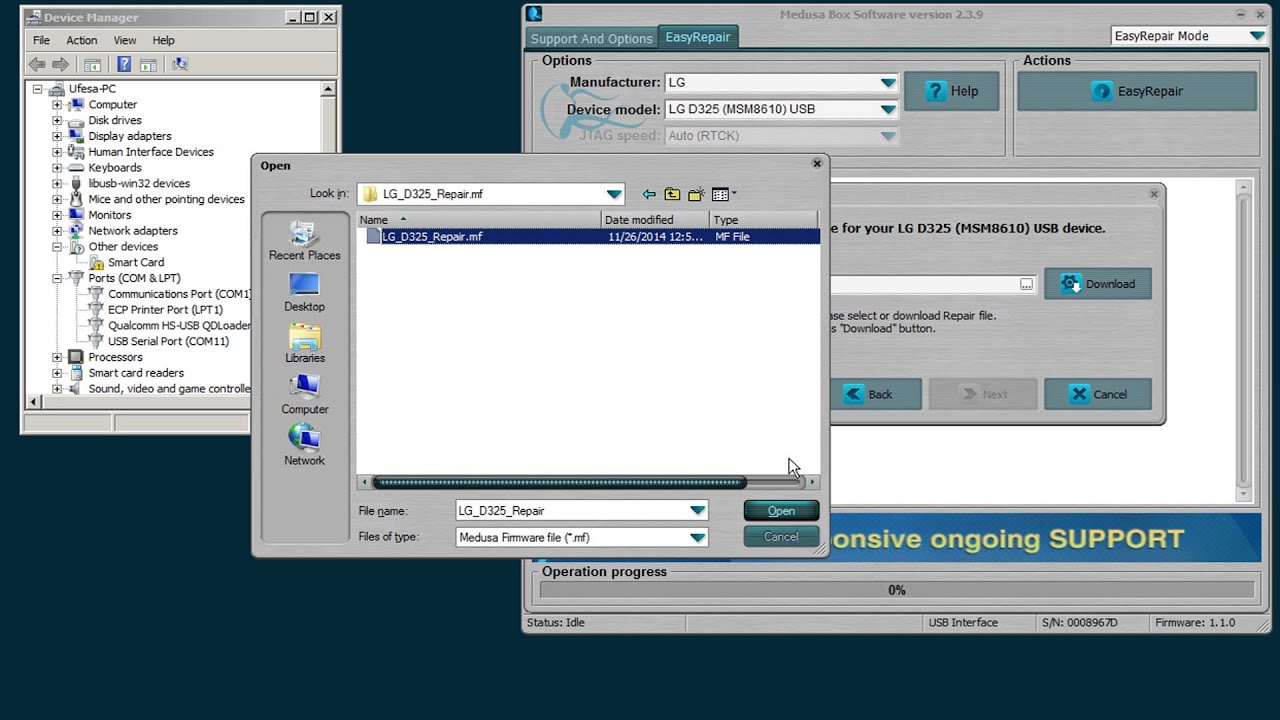Click the Device Manager vertical scrollbar up arrow
The height and width of the screenshot is (720, 1280).
tap(328, 89)
